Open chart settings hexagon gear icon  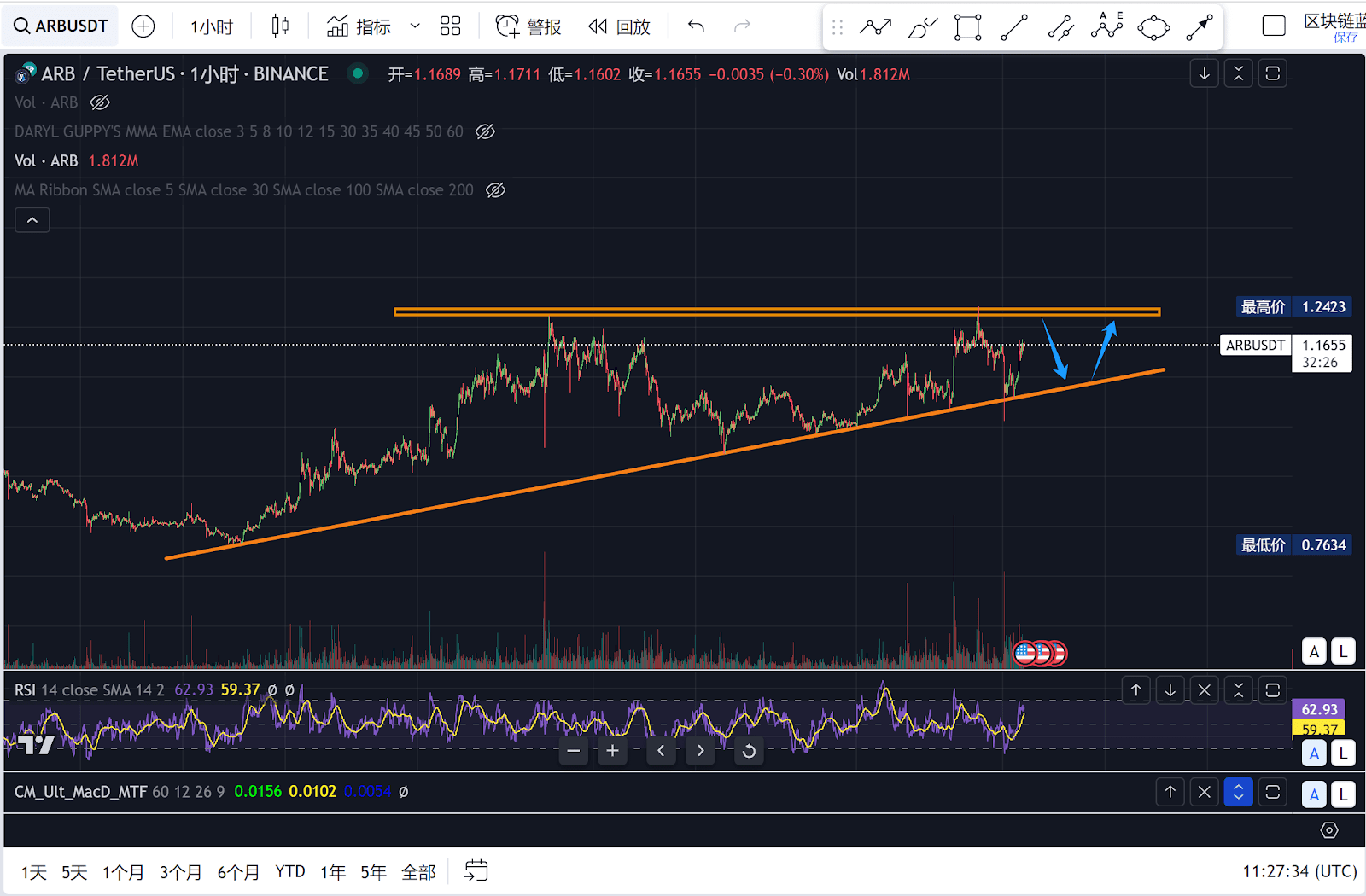1329,830
